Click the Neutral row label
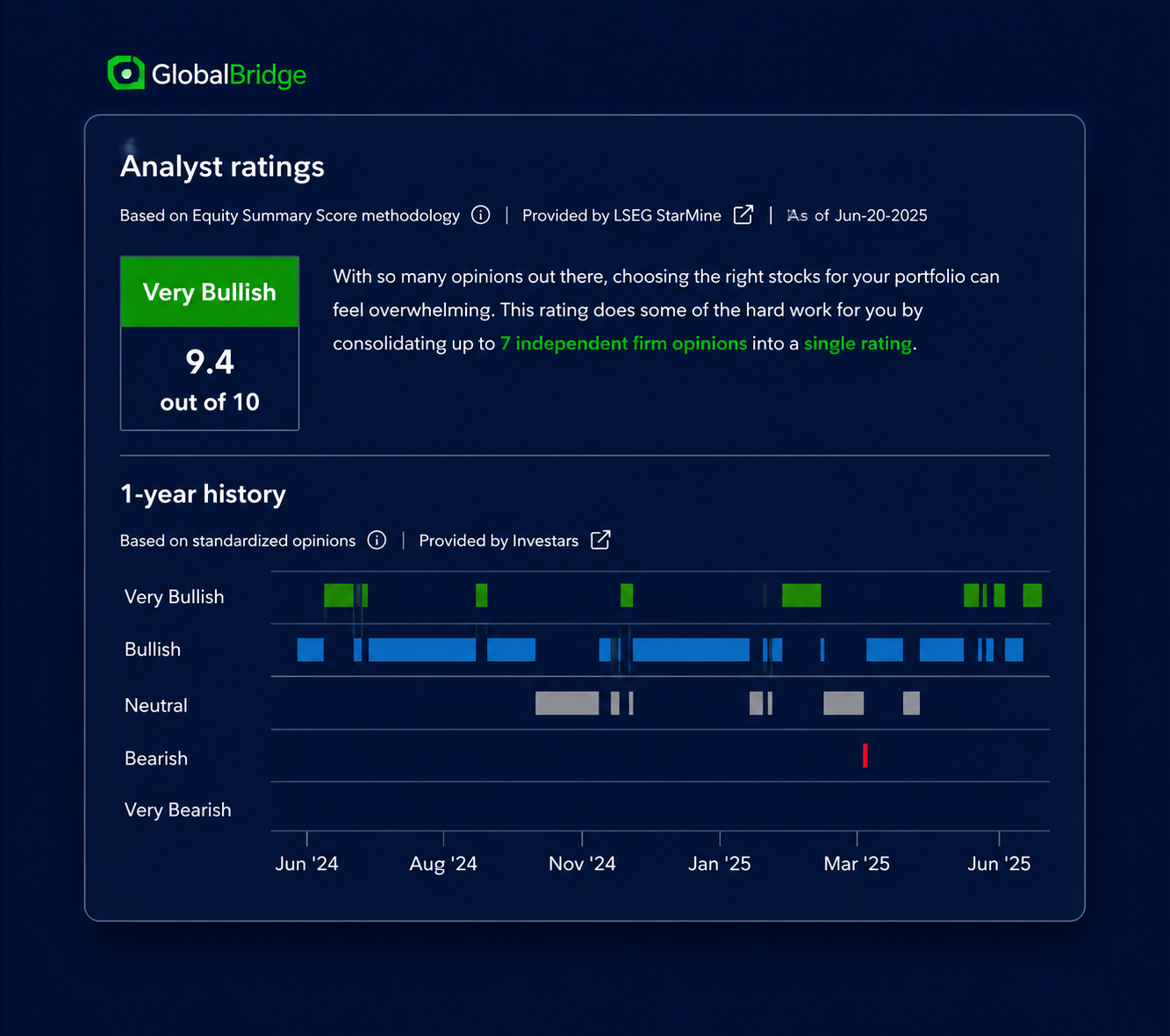The height and width of the screenshot is (1036, 1170). tap(156, 706)
